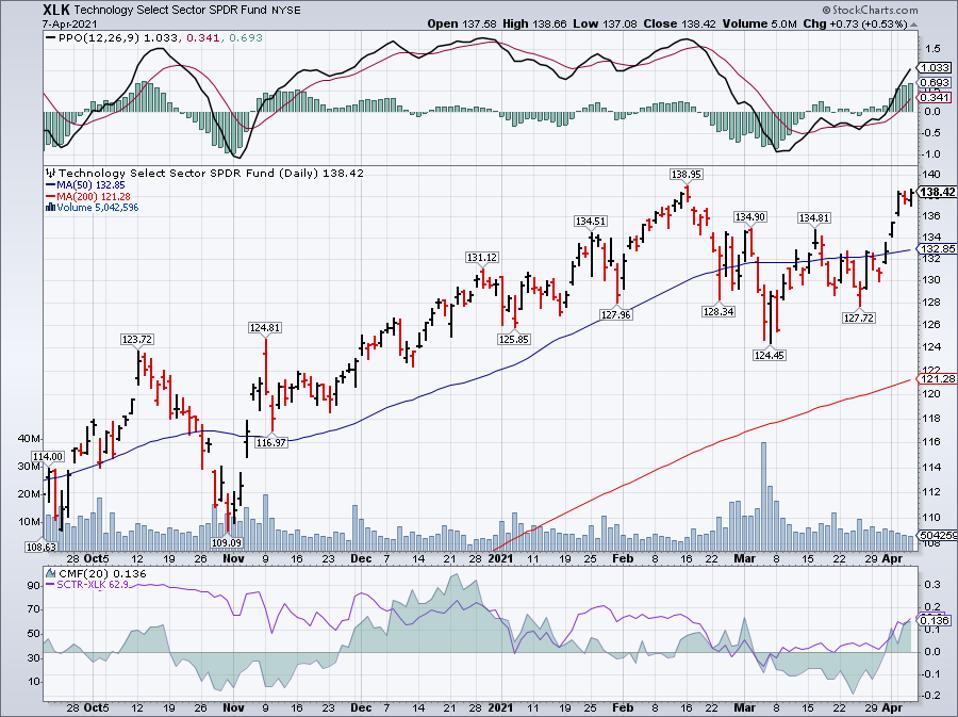Click the 138.42 last-price tag on right axis
The image size is (958, 717).
coord(937,192)
